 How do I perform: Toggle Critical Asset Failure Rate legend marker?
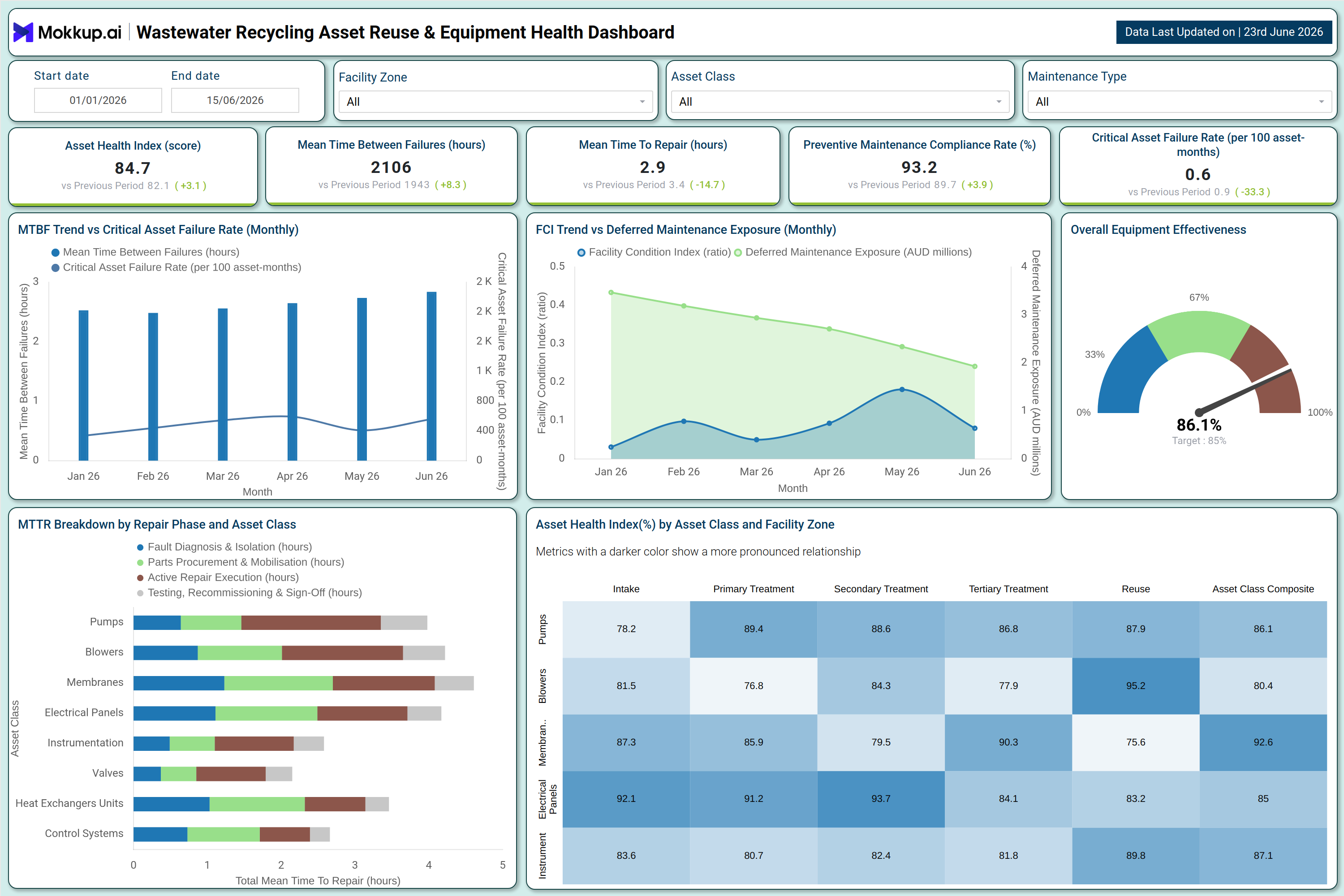coord(56,267)
